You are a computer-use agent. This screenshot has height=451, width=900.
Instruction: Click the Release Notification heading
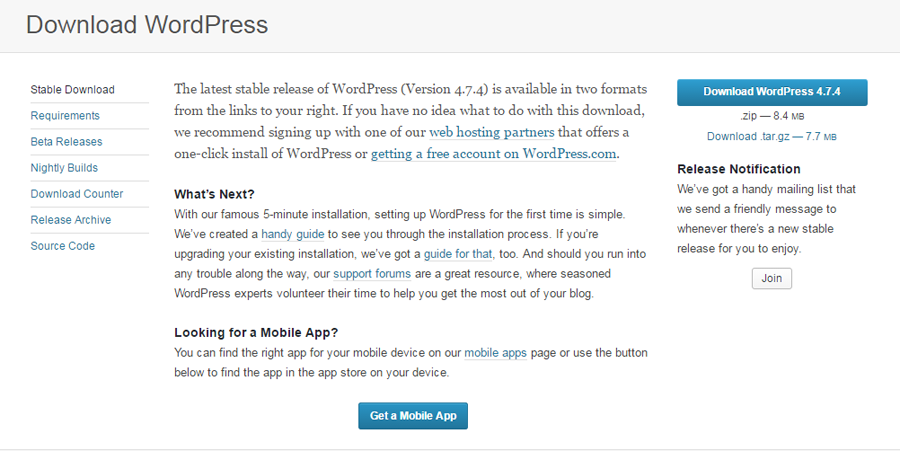click(x=739, y=169)
